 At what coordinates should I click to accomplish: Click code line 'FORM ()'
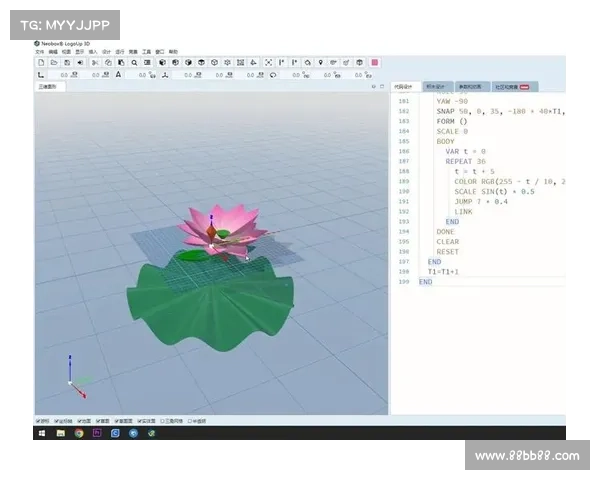(x=452, y=121)
